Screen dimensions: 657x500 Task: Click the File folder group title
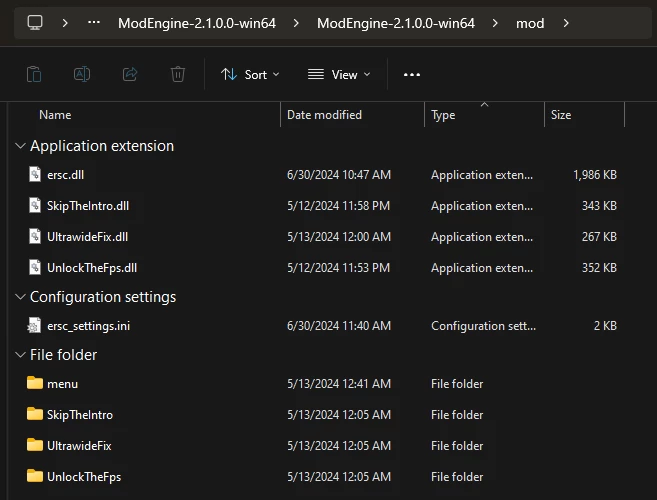tap(63, 355)
